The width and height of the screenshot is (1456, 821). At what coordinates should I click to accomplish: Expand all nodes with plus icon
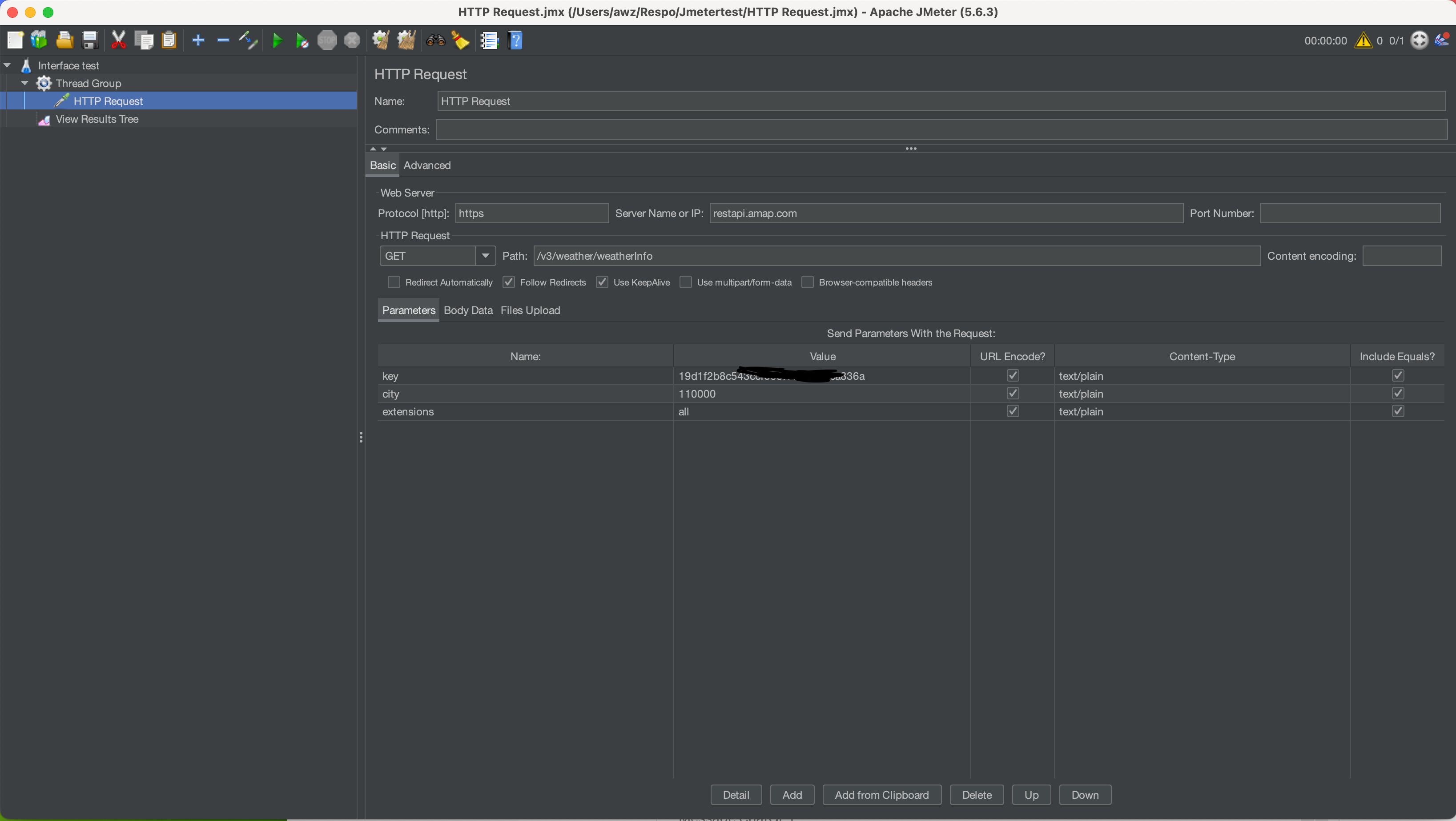click(x=198, y=40)
